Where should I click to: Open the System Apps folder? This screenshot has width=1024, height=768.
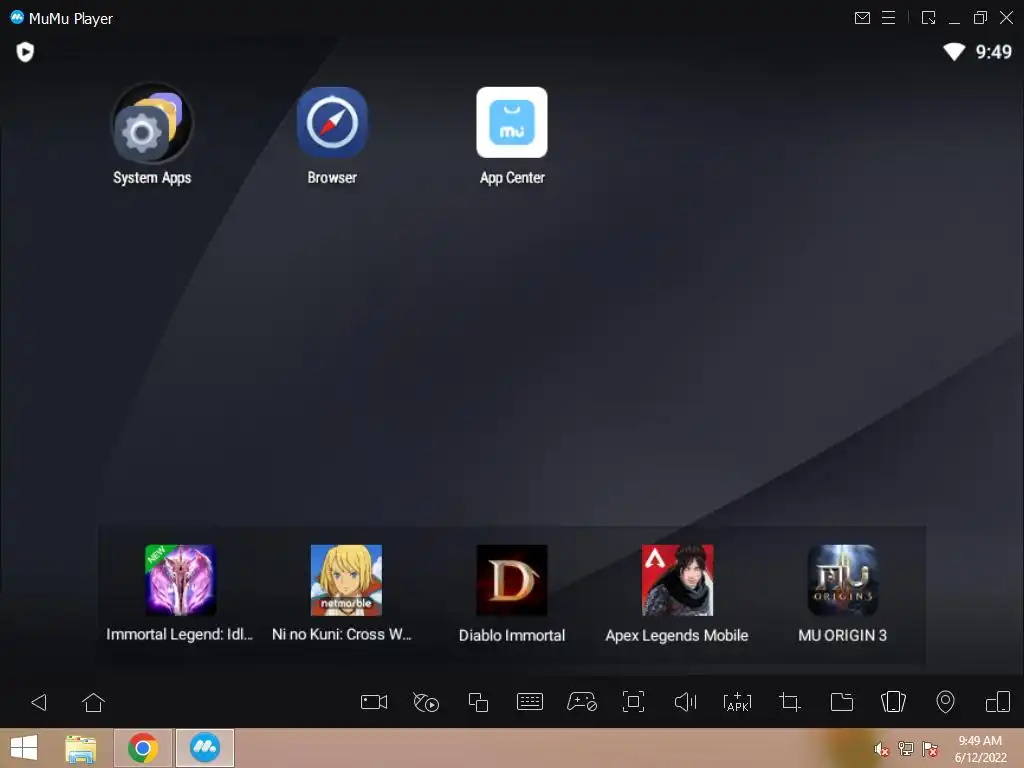[152, 123]
